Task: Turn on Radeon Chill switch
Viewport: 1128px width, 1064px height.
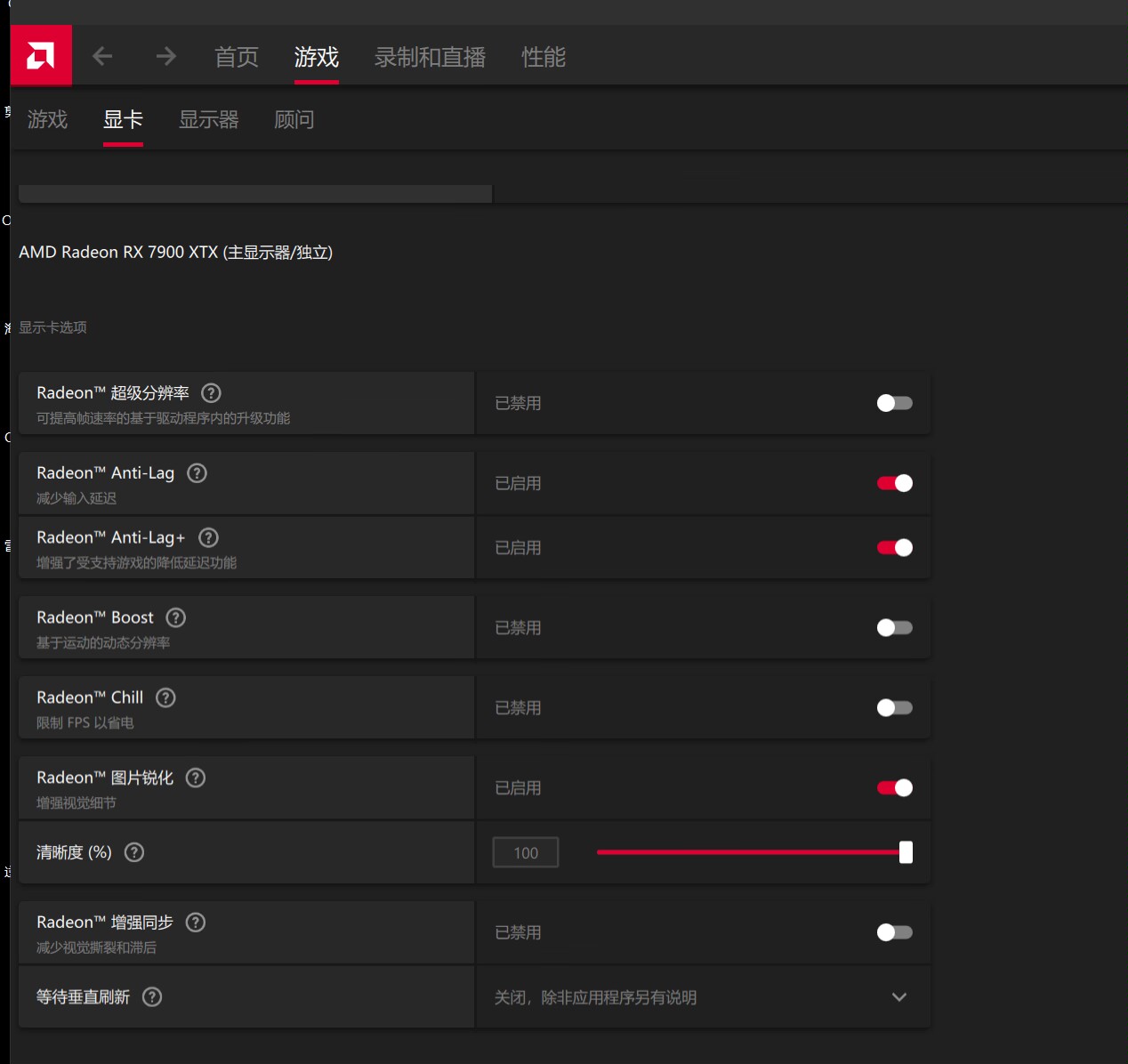Action: point(894,707)
